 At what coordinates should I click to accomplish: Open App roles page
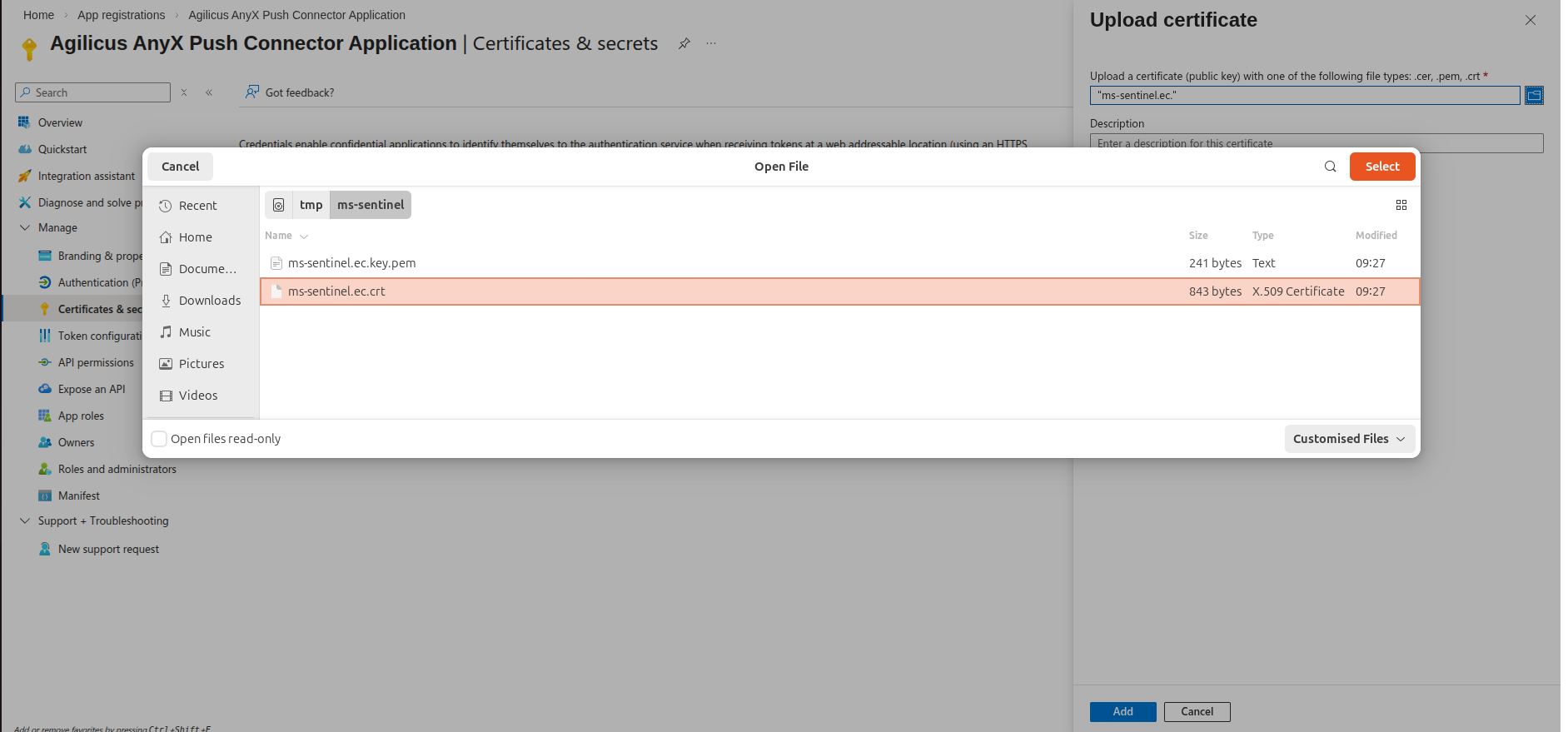coord(81,416)
